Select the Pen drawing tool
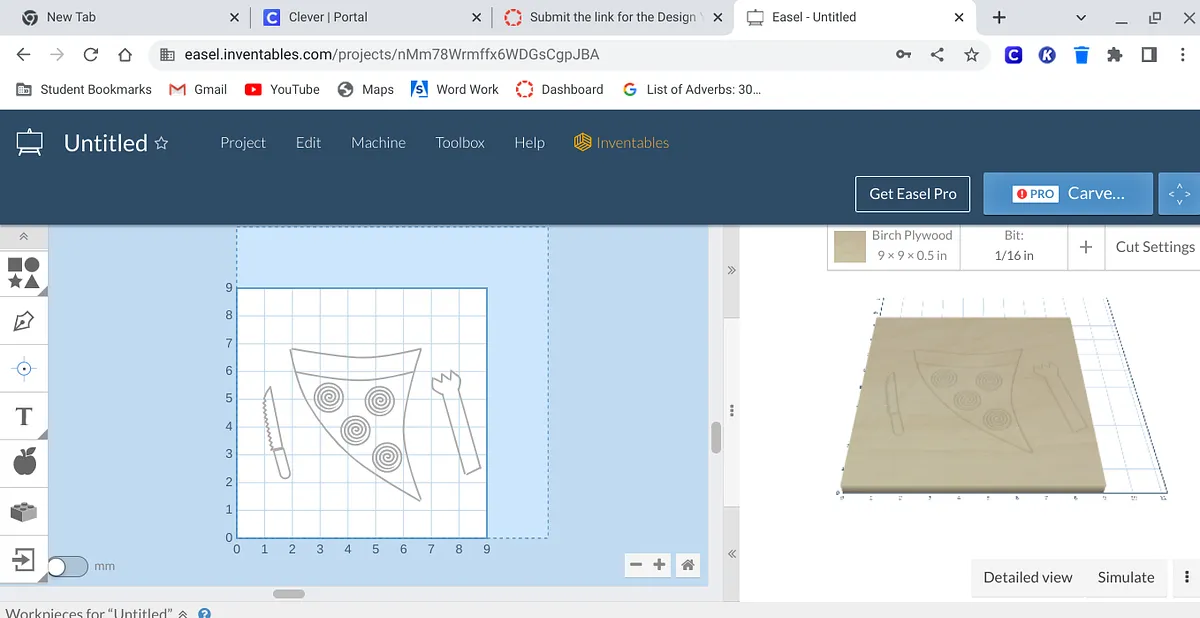The height and width of the screenshot is (618, 1200). click(x=24, y=321)
